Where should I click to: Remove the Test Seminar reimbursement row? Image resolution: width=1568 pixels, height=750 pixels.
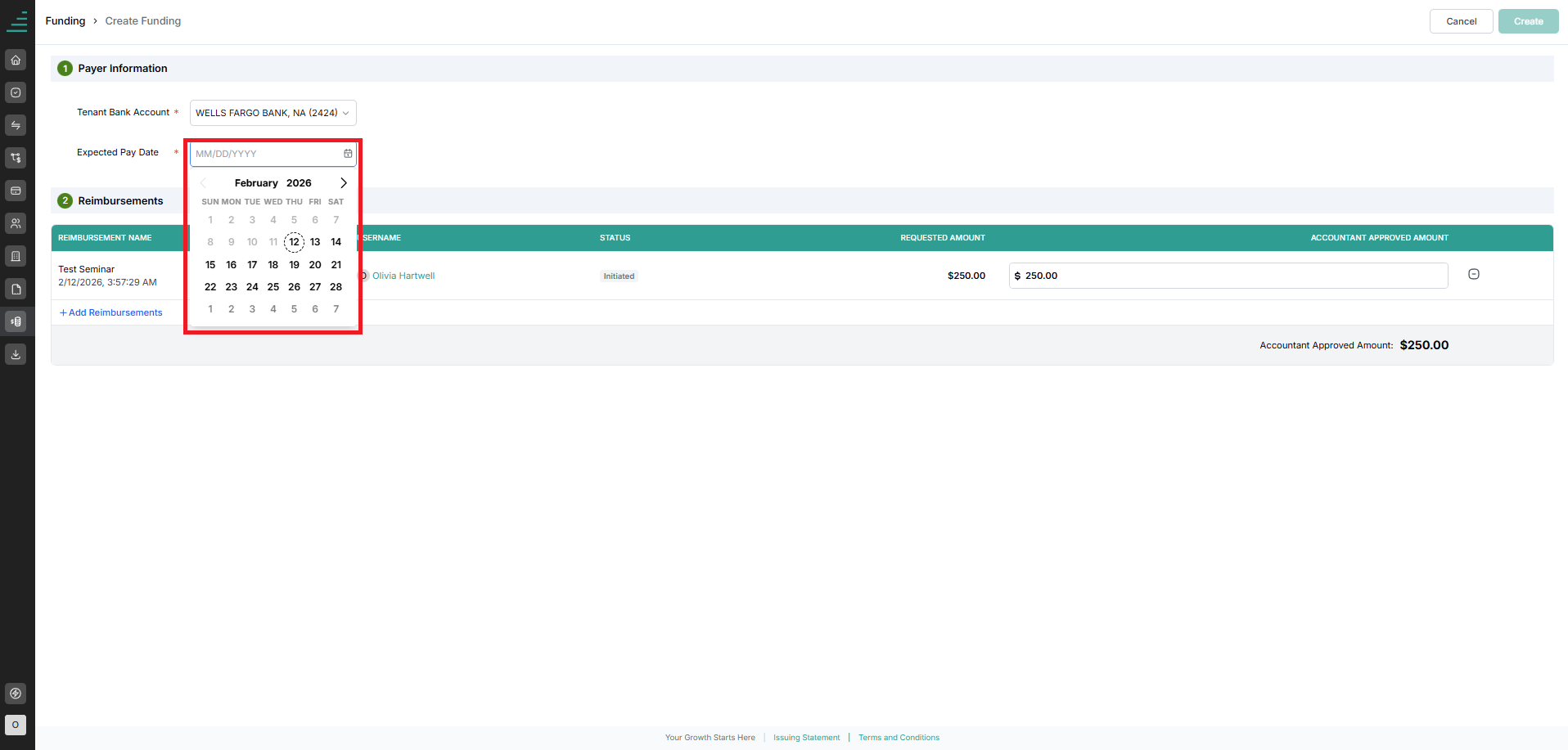pos(1474,275)
